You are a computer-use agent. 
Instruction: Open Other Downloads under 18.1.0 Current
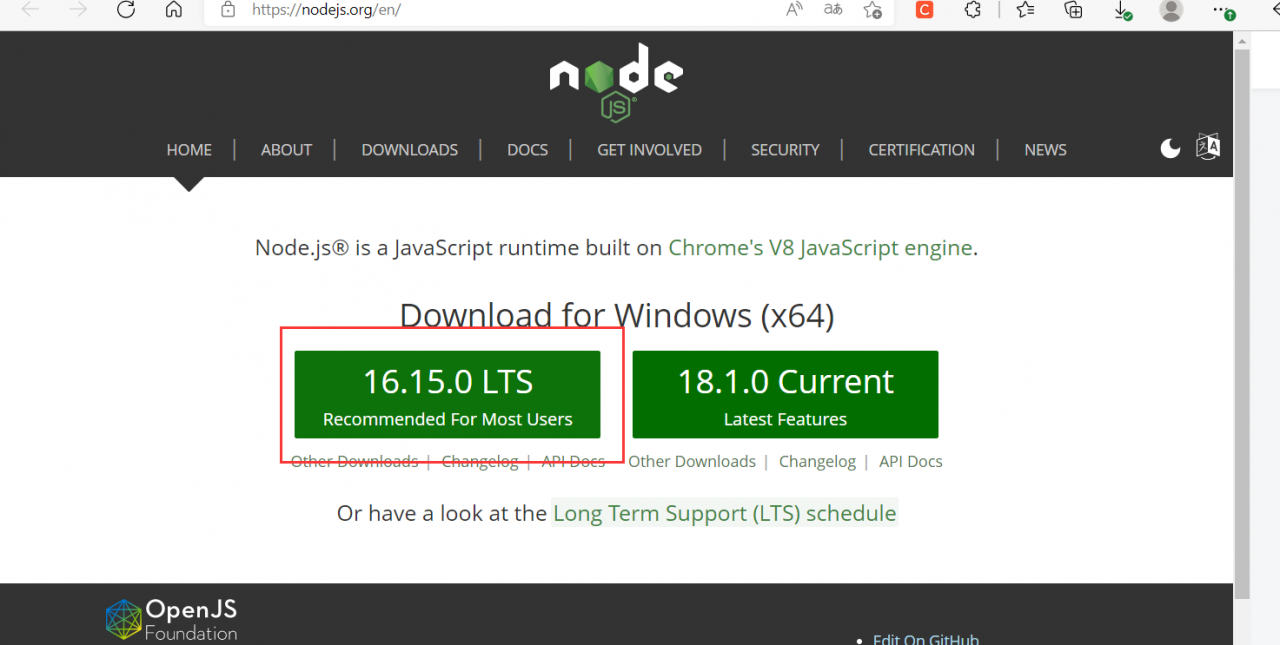(x=692, y=462)
